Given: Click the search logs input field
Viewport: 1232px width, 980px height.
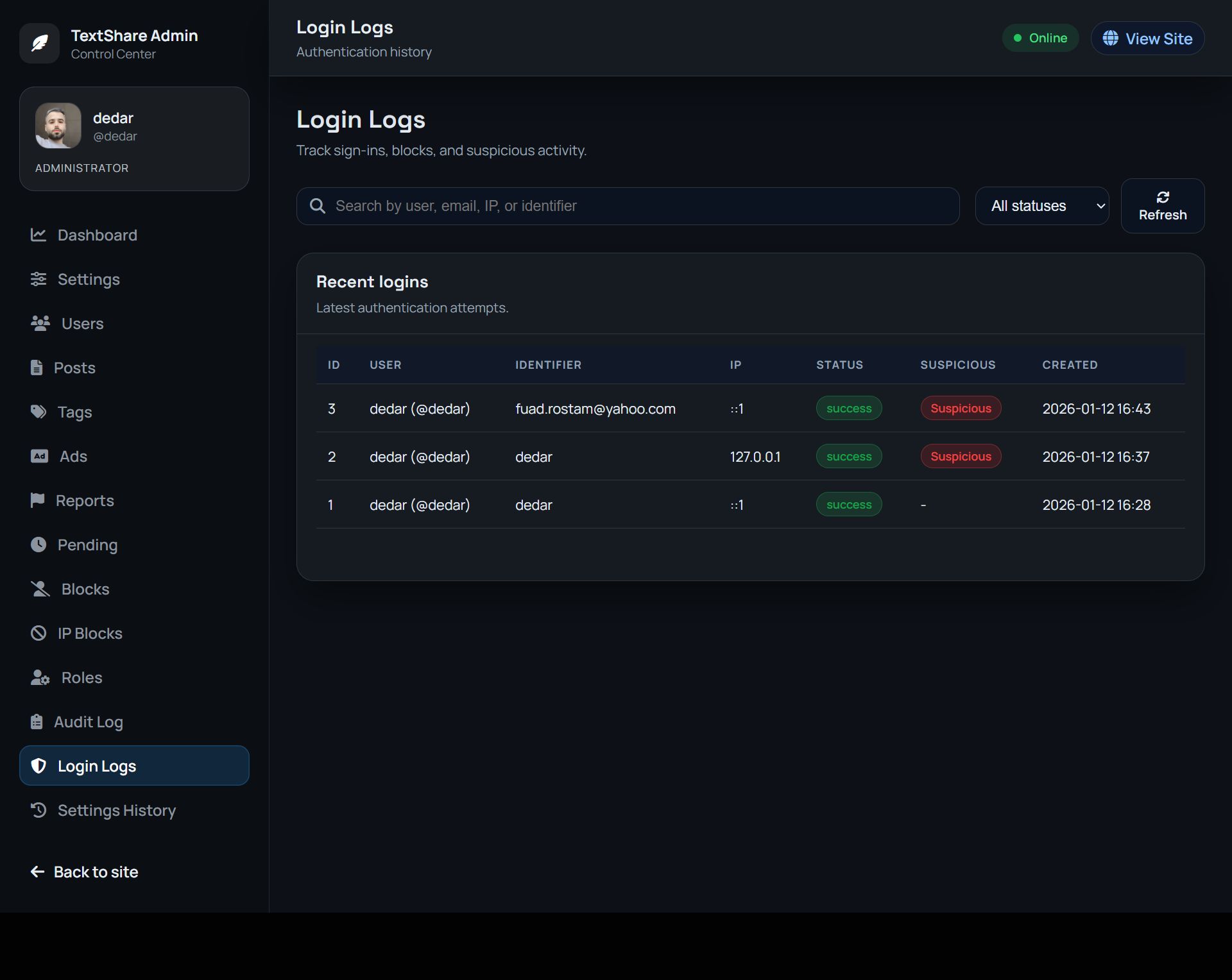Looking at the screenshot, I should click(x=642, y=206).
